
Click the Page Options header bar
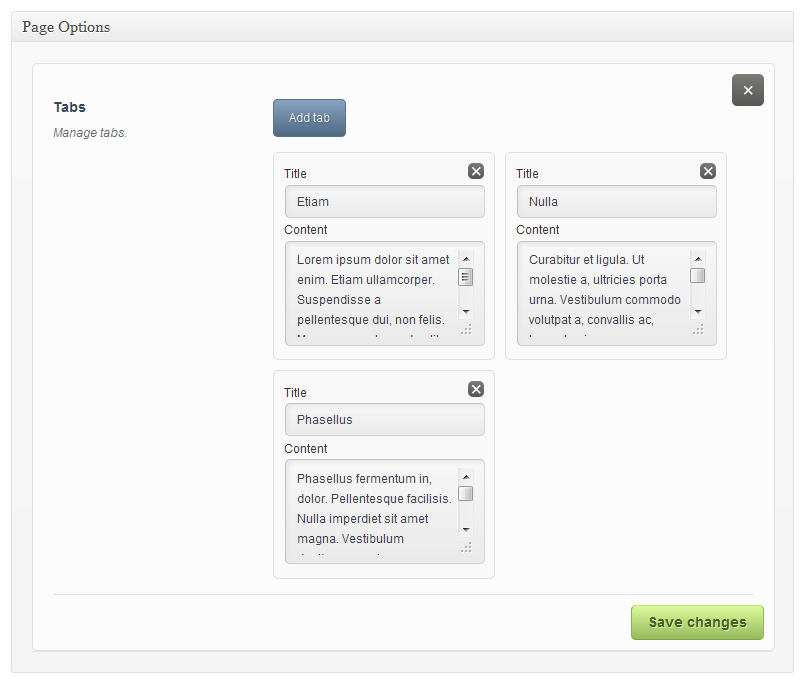pos(402,27)
